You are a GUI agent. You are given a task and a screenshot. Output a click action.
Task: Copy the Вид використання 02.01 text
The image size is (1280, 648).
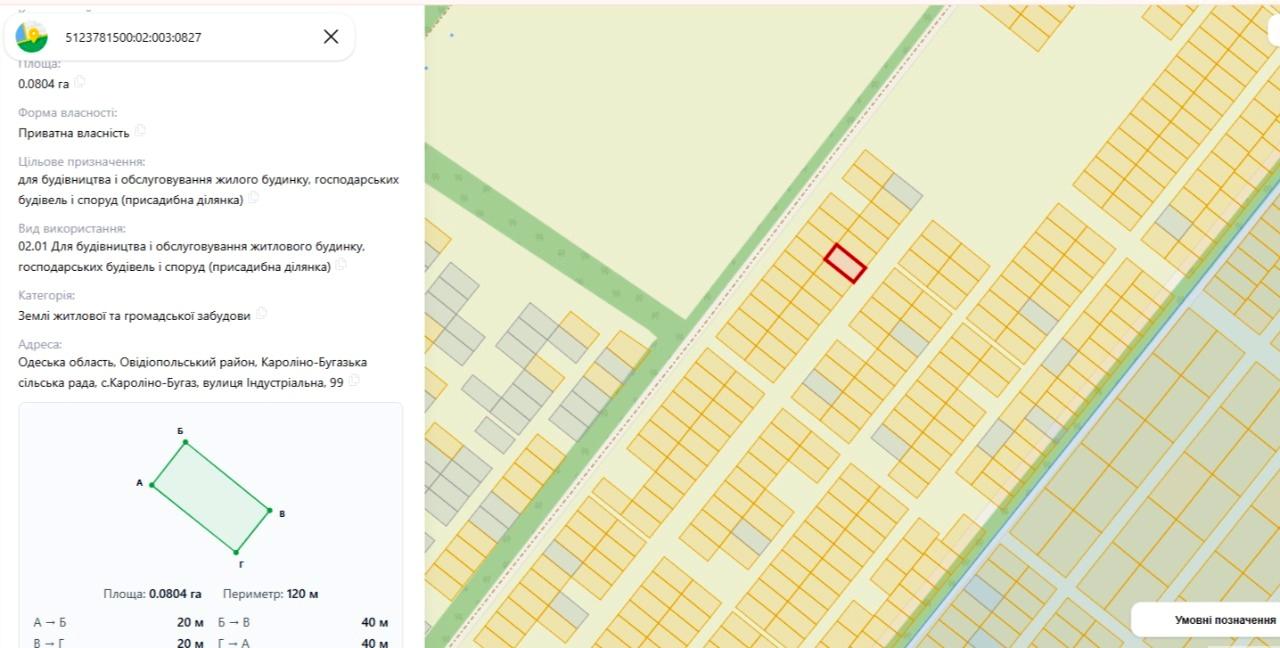click(x=341, y=265)
